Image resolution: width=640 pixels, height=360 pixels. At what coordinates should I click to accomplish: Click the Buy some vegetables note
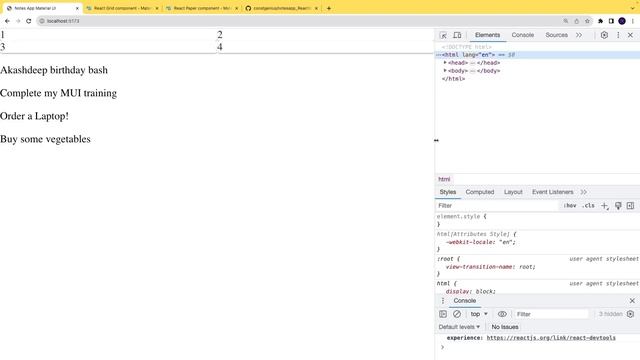[45, 139]
